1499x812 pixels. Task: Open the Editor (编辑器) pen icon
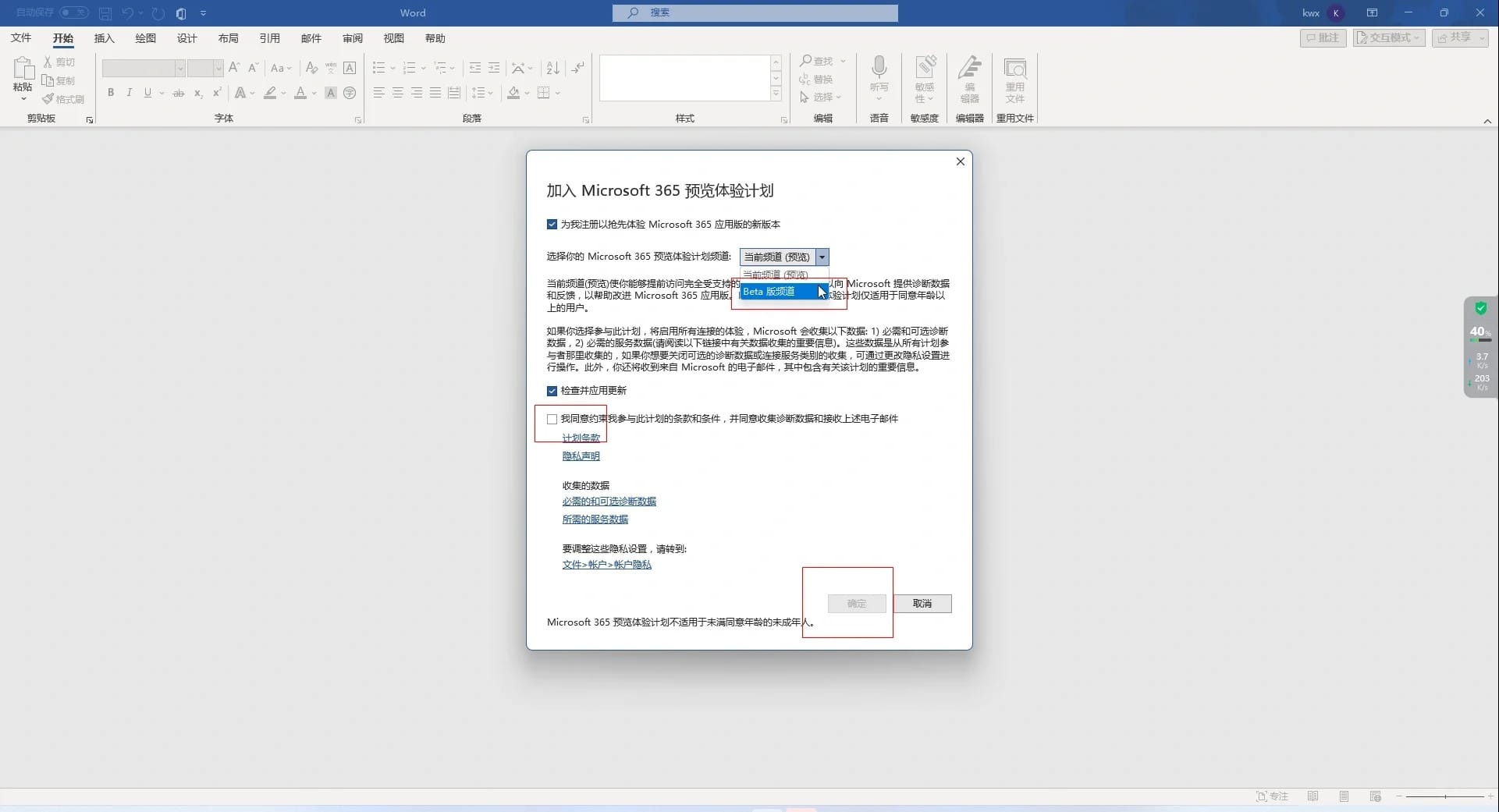coord(970,68)
